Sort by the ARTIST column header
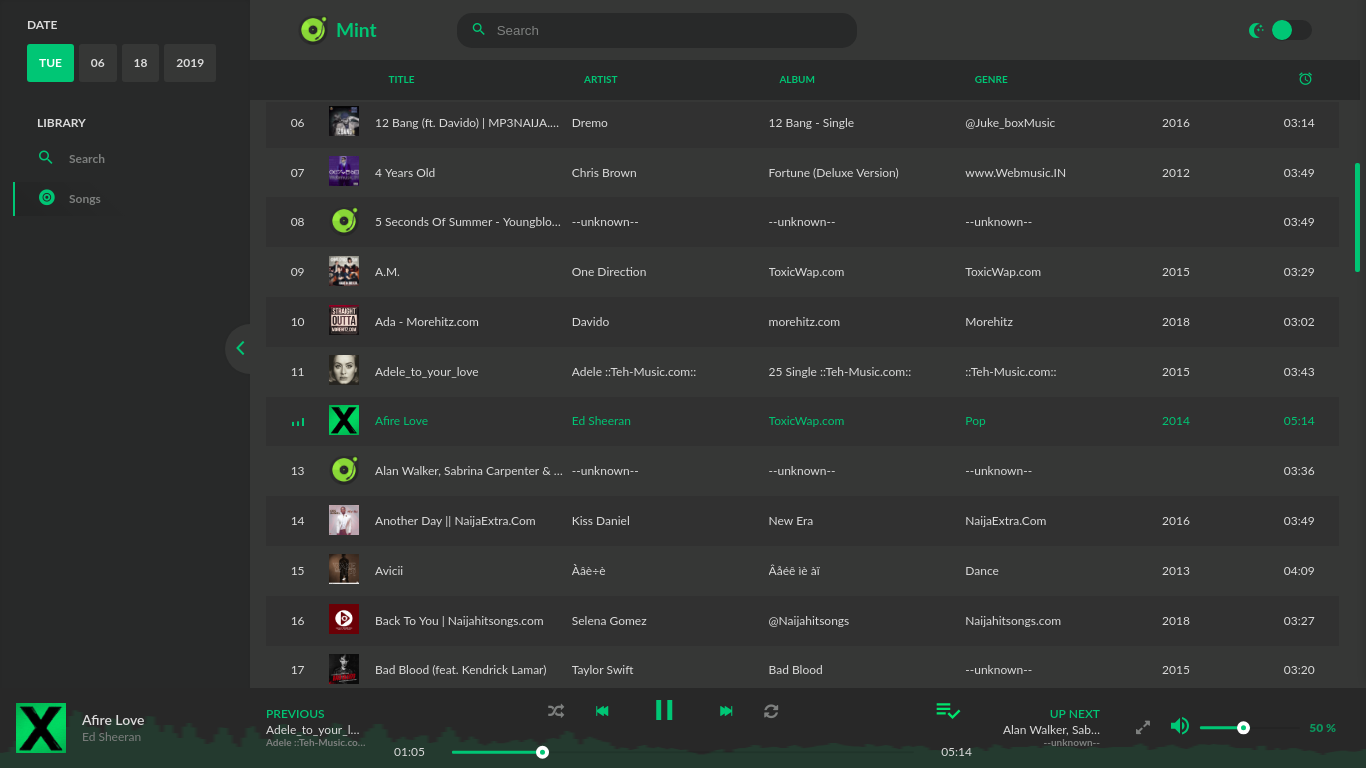The height and width of the screenshot is (768, 1366). 601,79
